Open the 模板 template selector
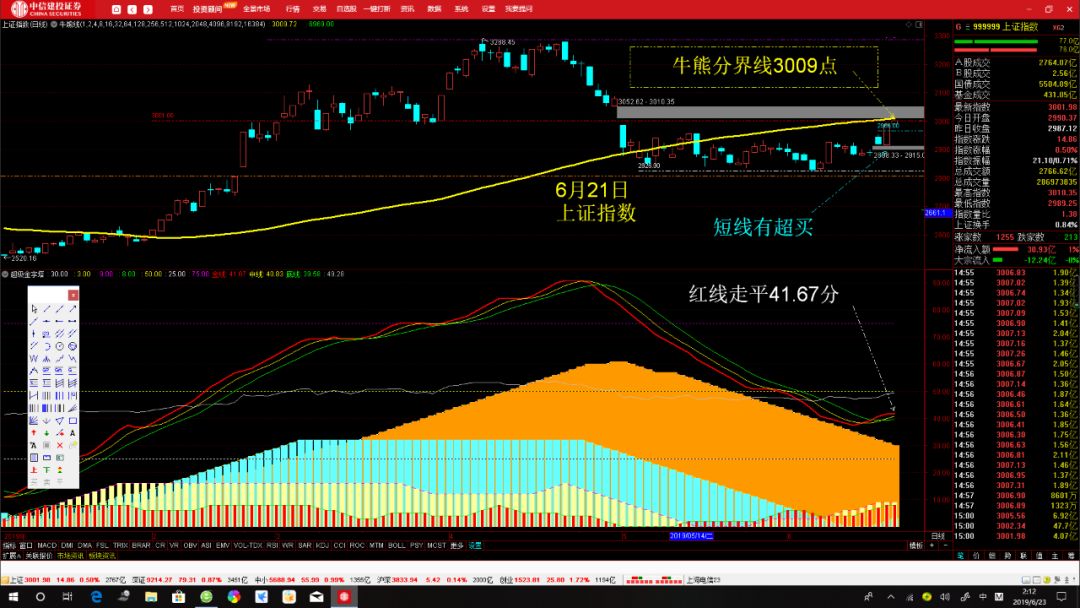 coord(916,545)
